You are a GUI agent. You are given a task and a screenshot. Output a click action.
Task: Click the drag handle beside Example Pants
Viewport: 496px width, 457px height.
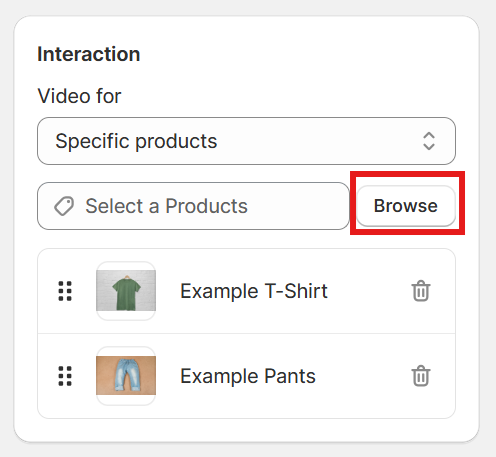pos(65,376)
